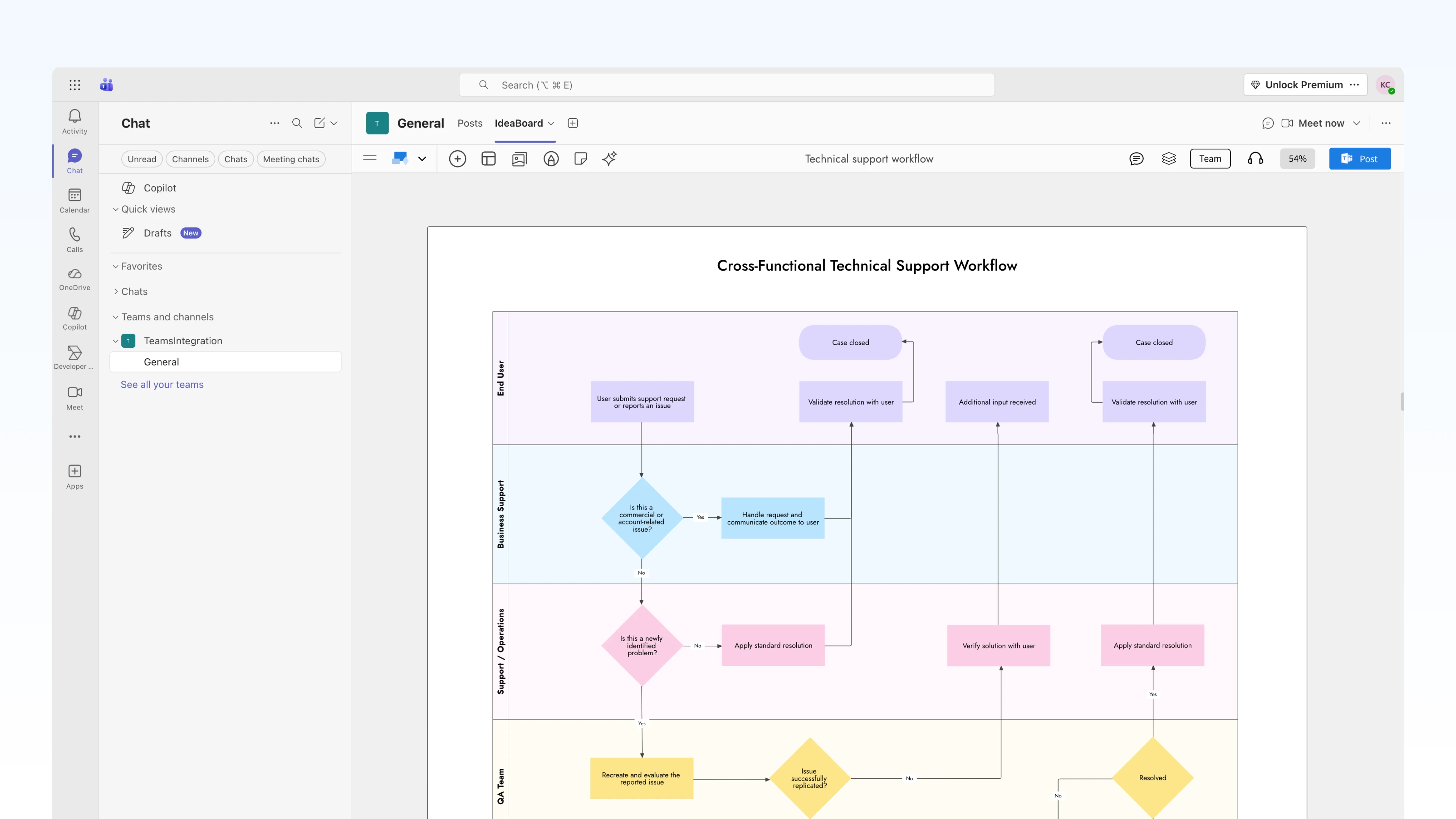Start a new chat message
The width and height of the screenshot is (1456, 819).
click(319, 123)
